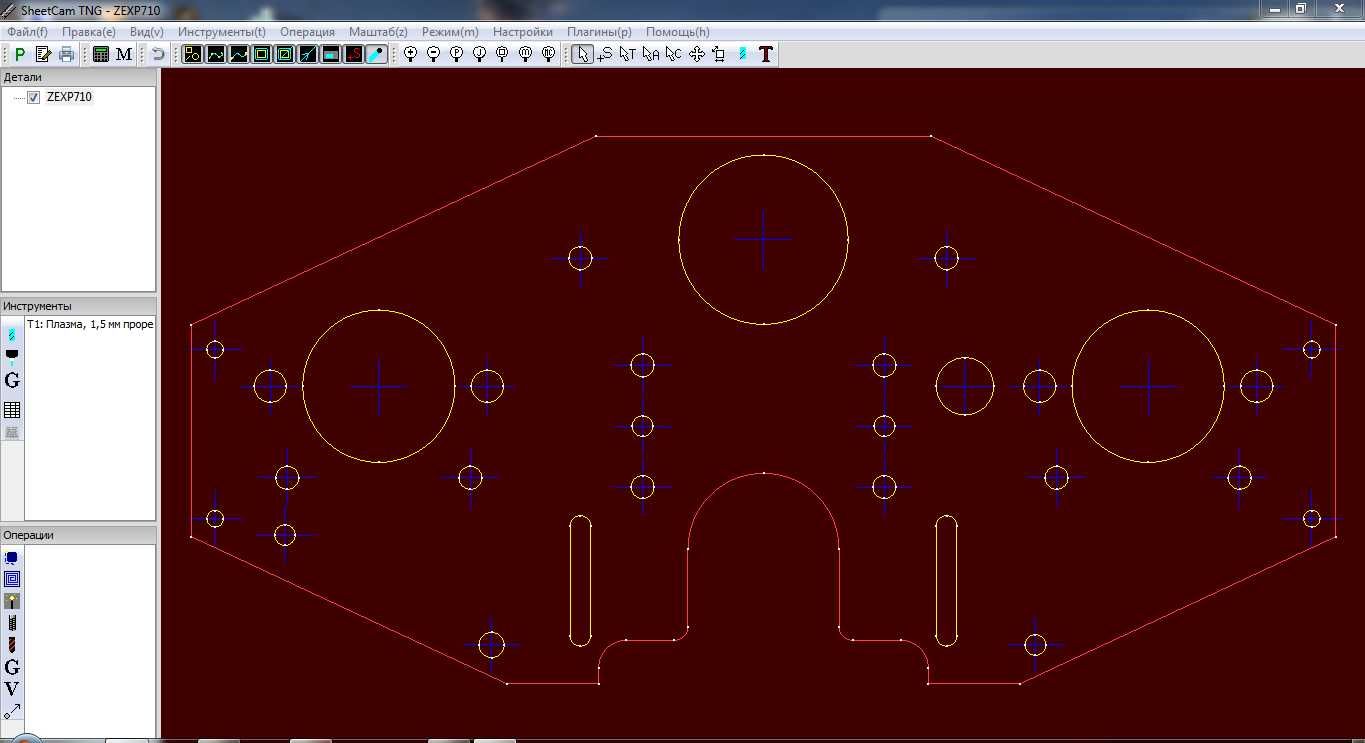The width and height of the screenshot is (1365, 743).
Task: Add pocket spiral operation in Операции
Action: [x=12, y=579]
